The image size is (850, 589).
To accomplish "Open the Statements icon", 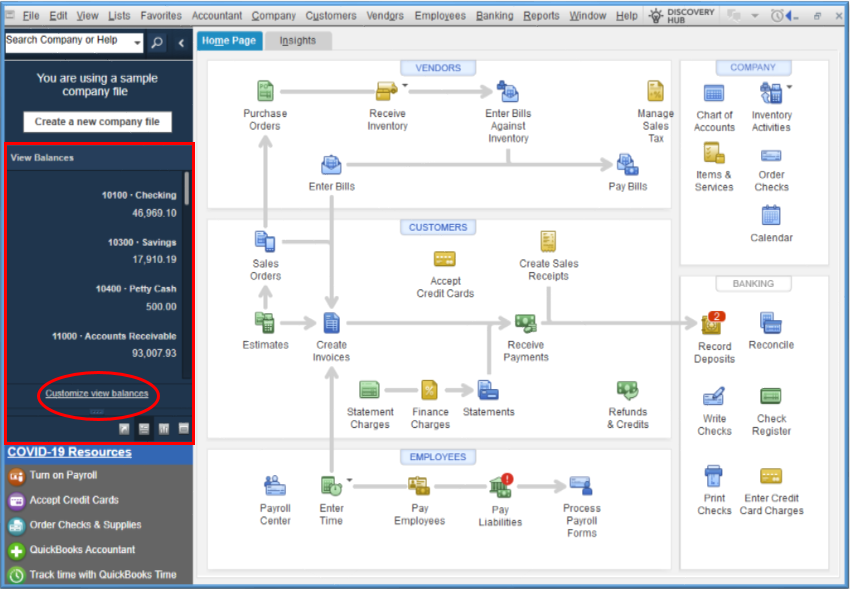I will coord(488,390).
